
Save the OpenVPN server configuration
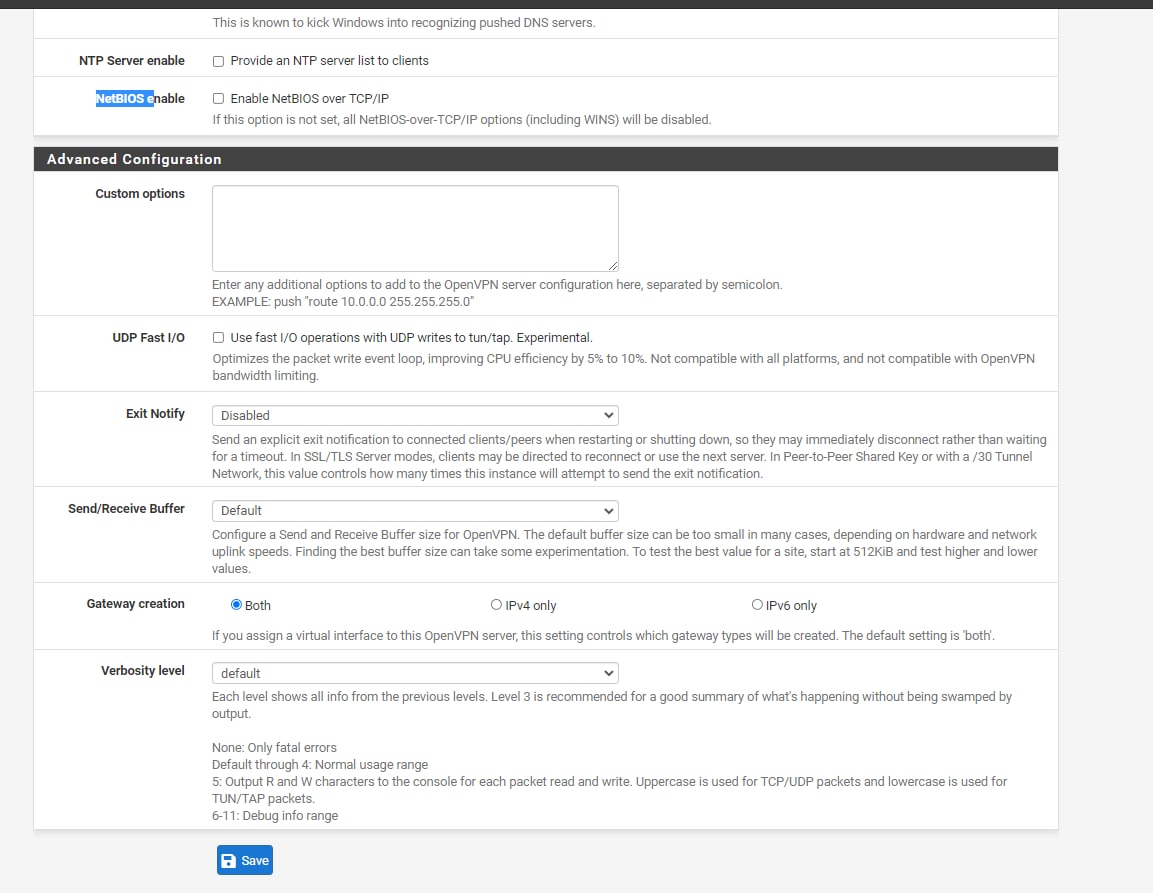coord(245,861)
